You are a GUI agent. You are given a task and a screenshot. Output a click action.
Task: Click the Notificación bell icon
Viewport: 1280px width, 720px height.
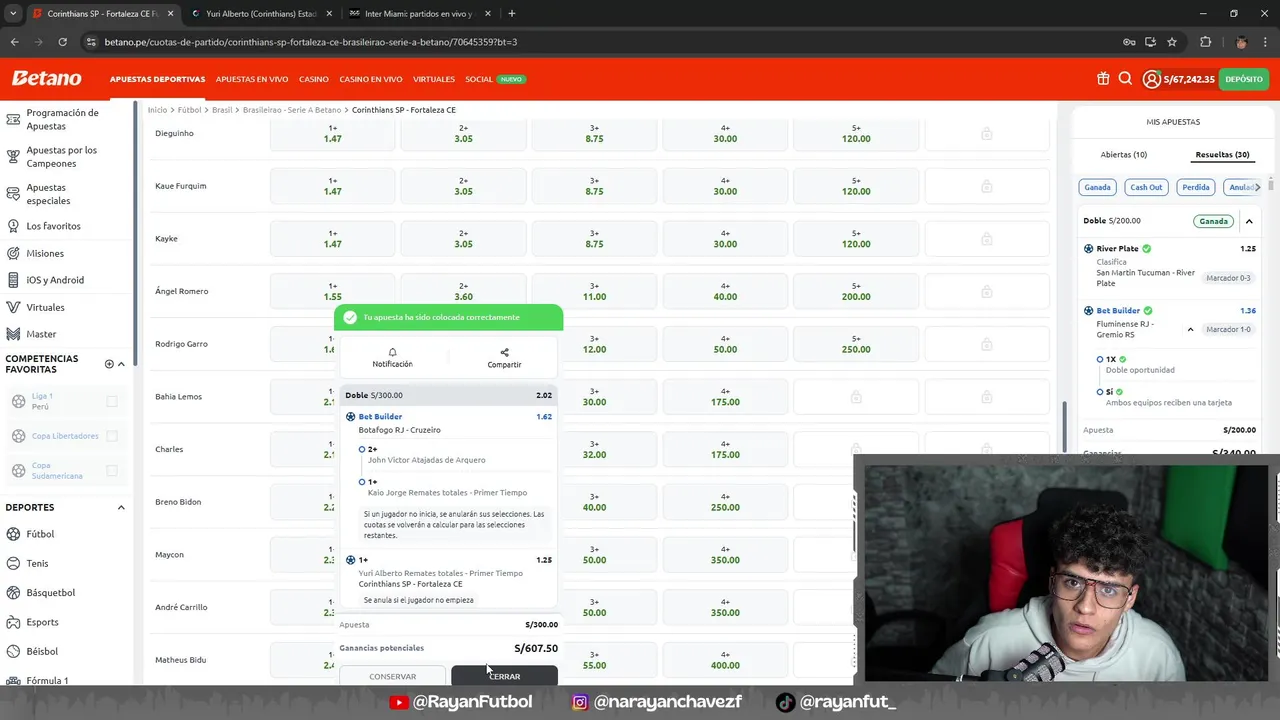[x=392, y=352]
